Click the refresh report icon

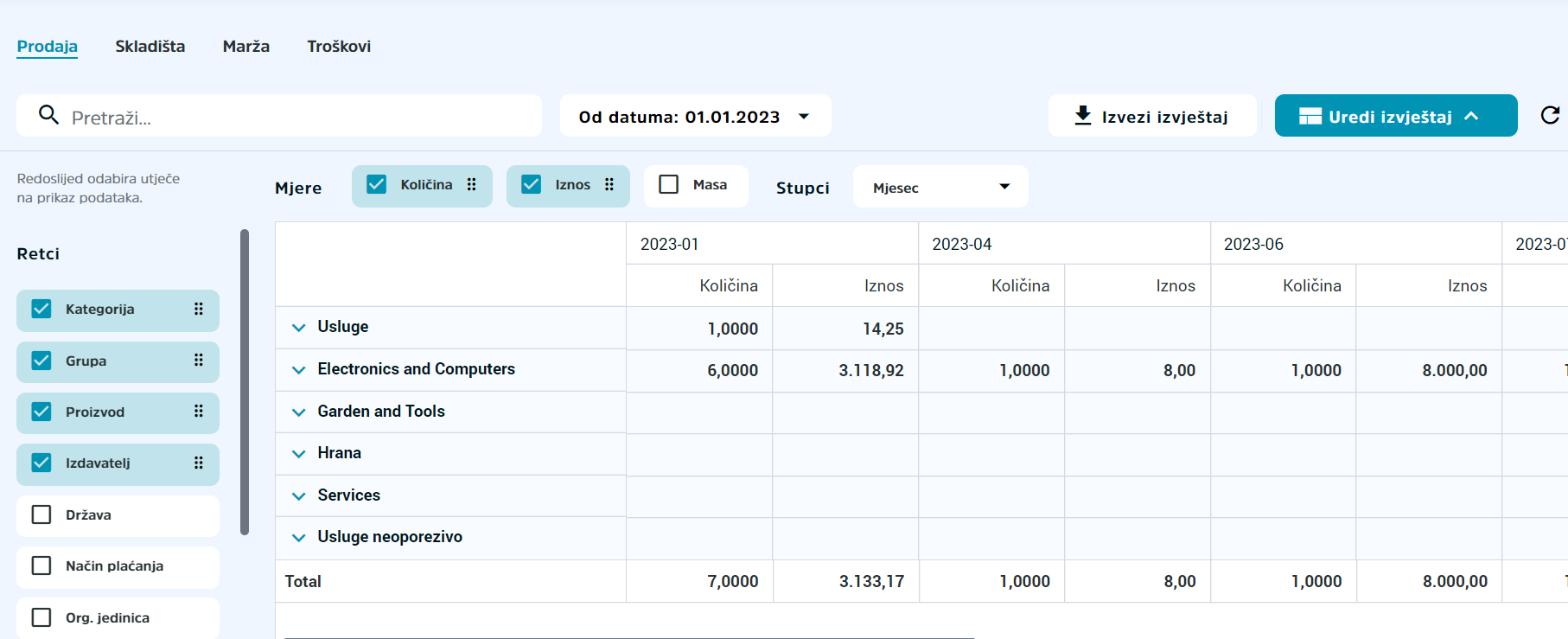(1550, 115)
